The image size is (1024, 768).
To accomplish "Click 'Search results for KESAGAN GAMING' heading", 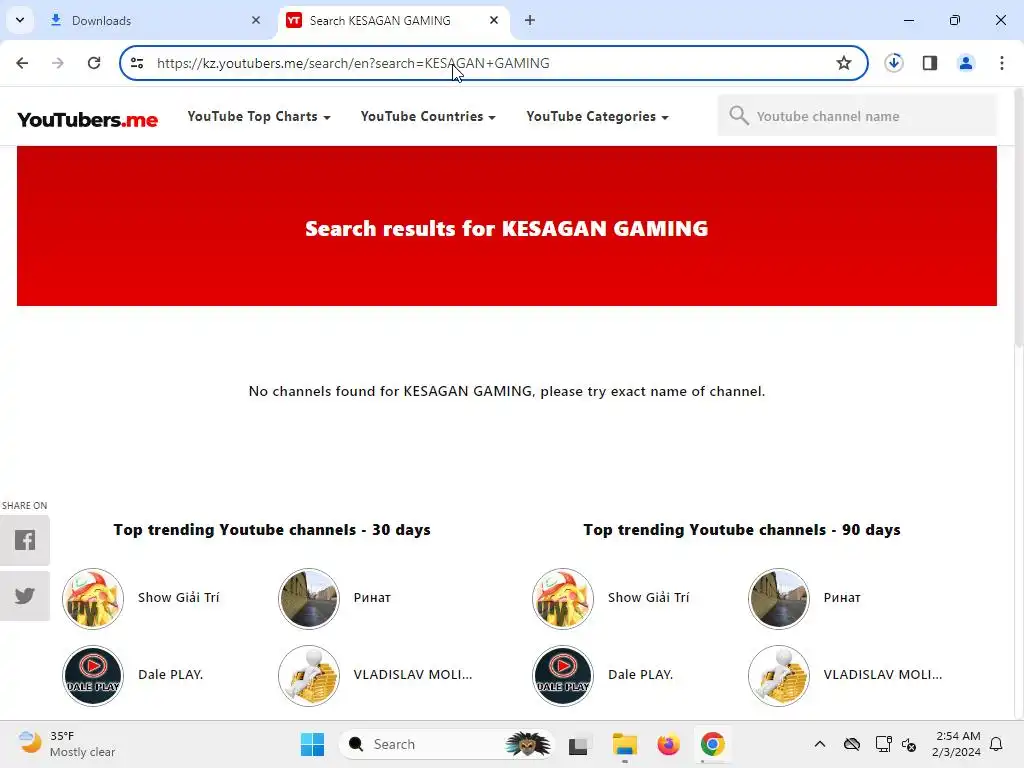I will [507, 229].
